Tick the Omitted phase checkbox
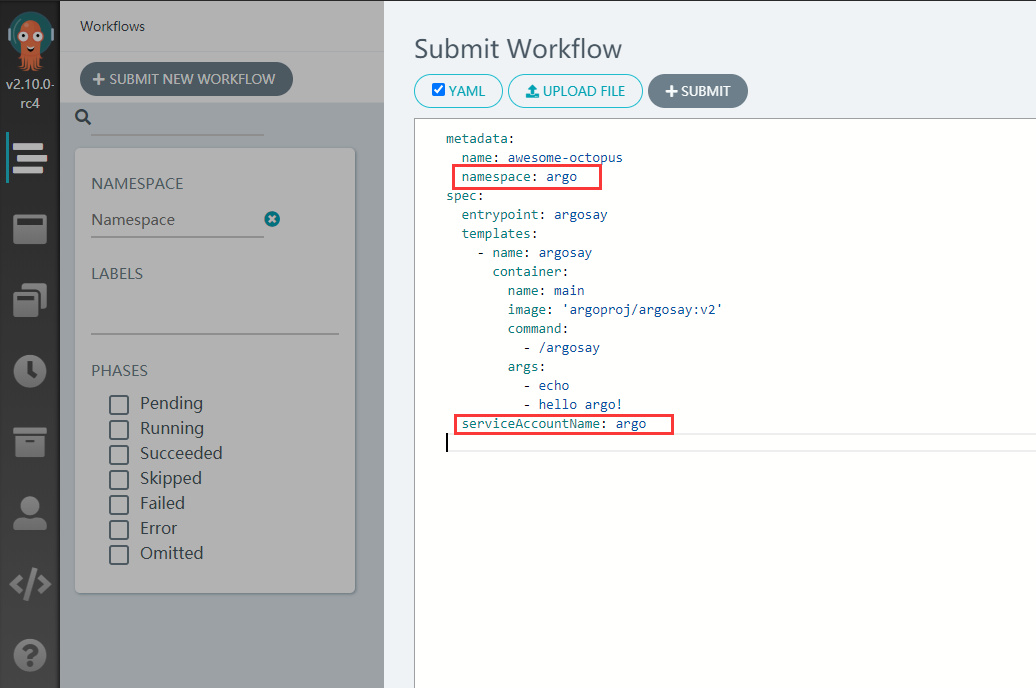 pos(119,554)
